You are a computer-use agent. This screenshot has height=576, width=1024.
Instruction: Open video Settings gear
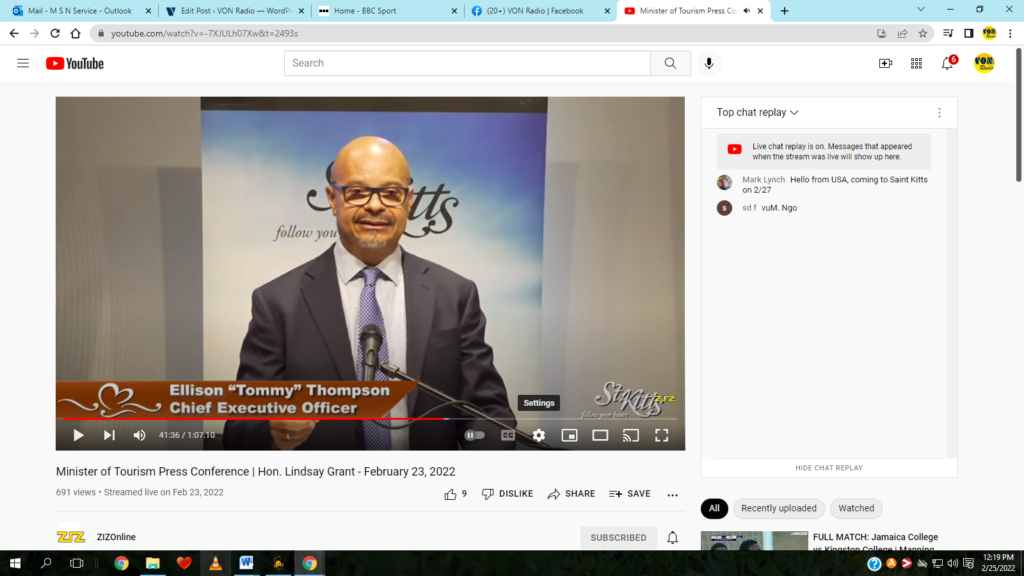539,435
